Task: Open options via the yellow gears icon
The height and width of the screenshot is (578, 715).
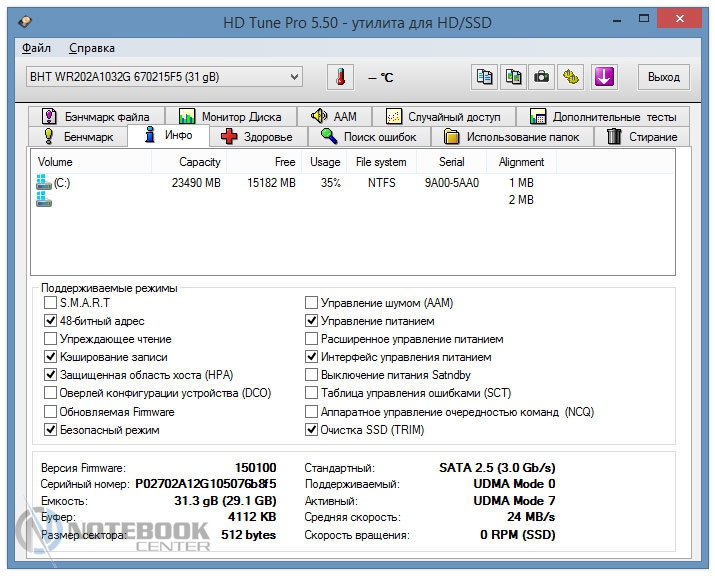Action: 571,77
